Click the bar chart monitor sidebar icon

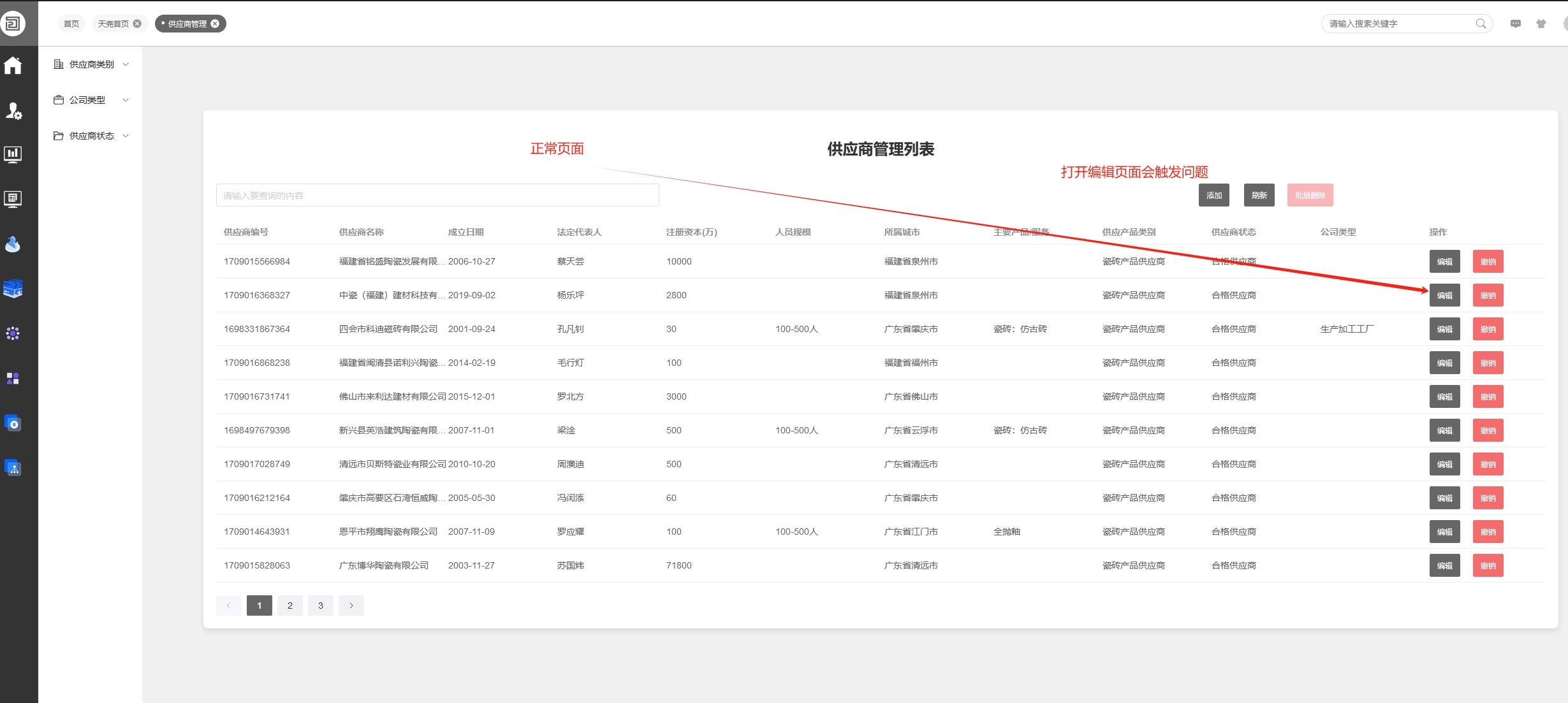(13, 154)
